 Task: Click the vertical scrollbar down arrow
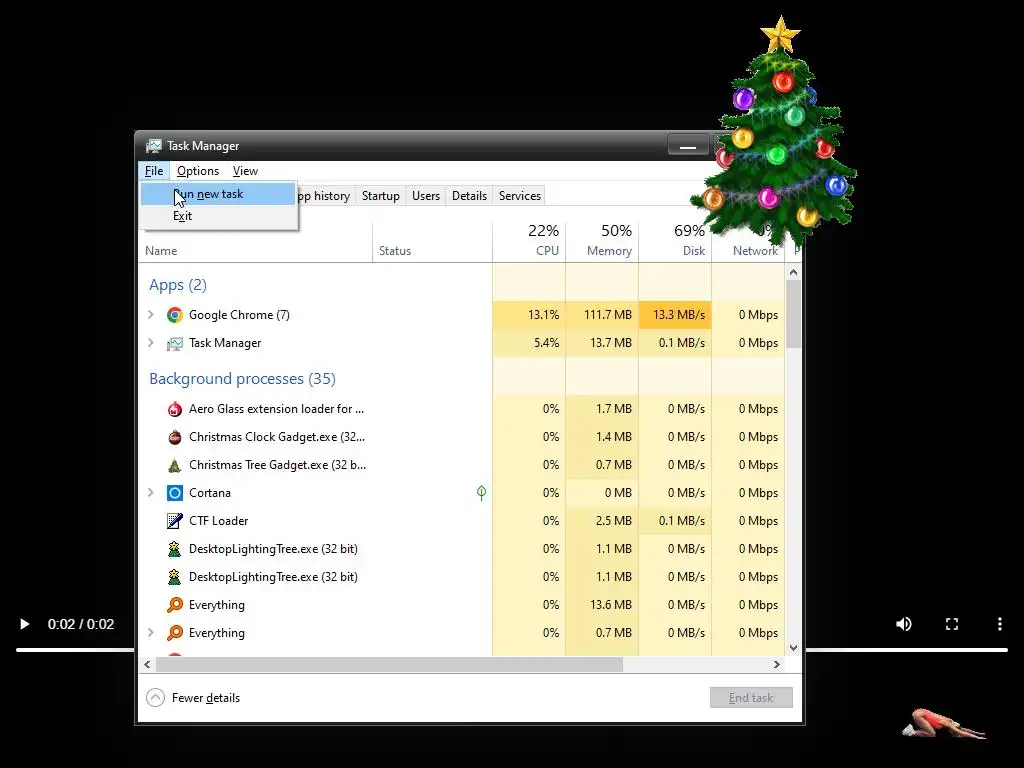point(793,648)
